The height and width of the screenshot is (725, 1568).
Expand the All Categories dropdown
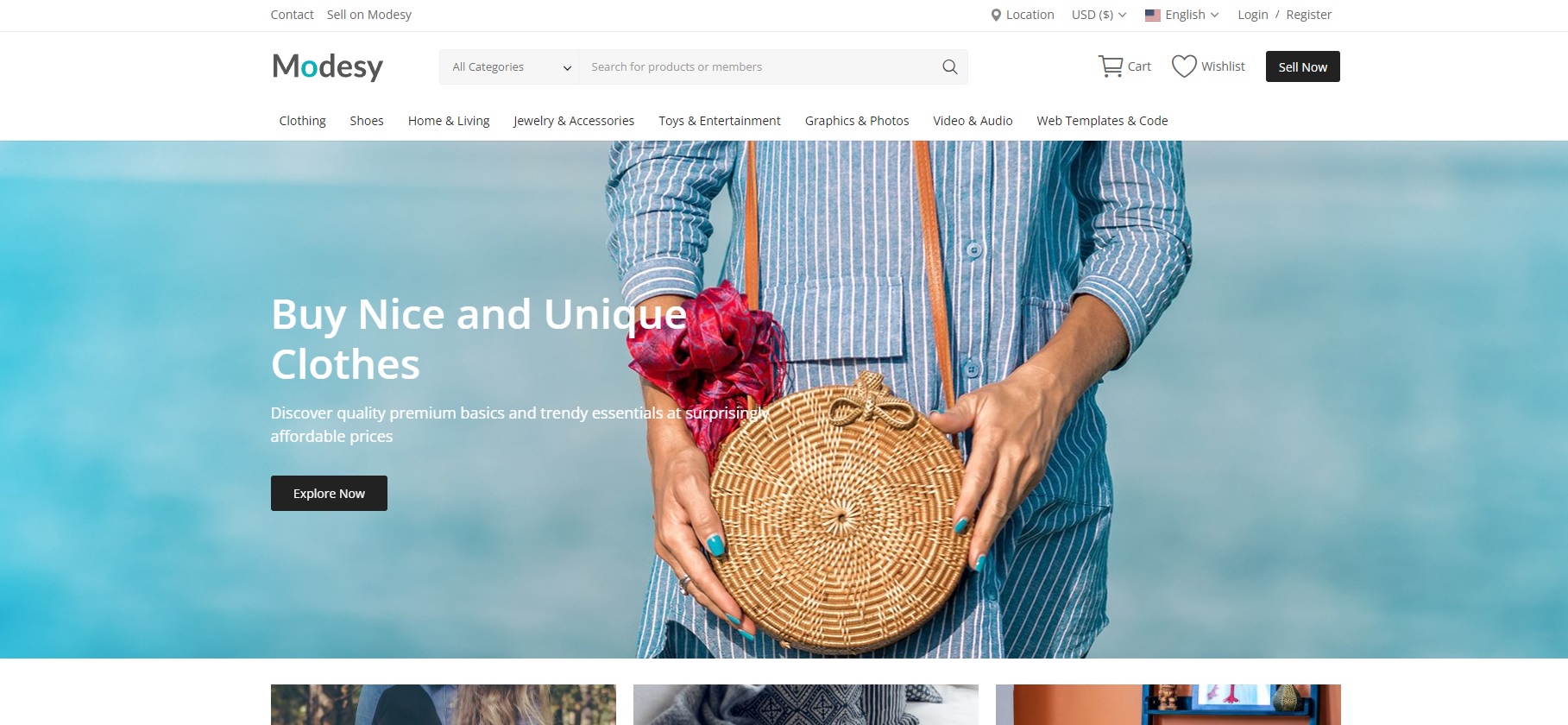(x=509, y=66)
